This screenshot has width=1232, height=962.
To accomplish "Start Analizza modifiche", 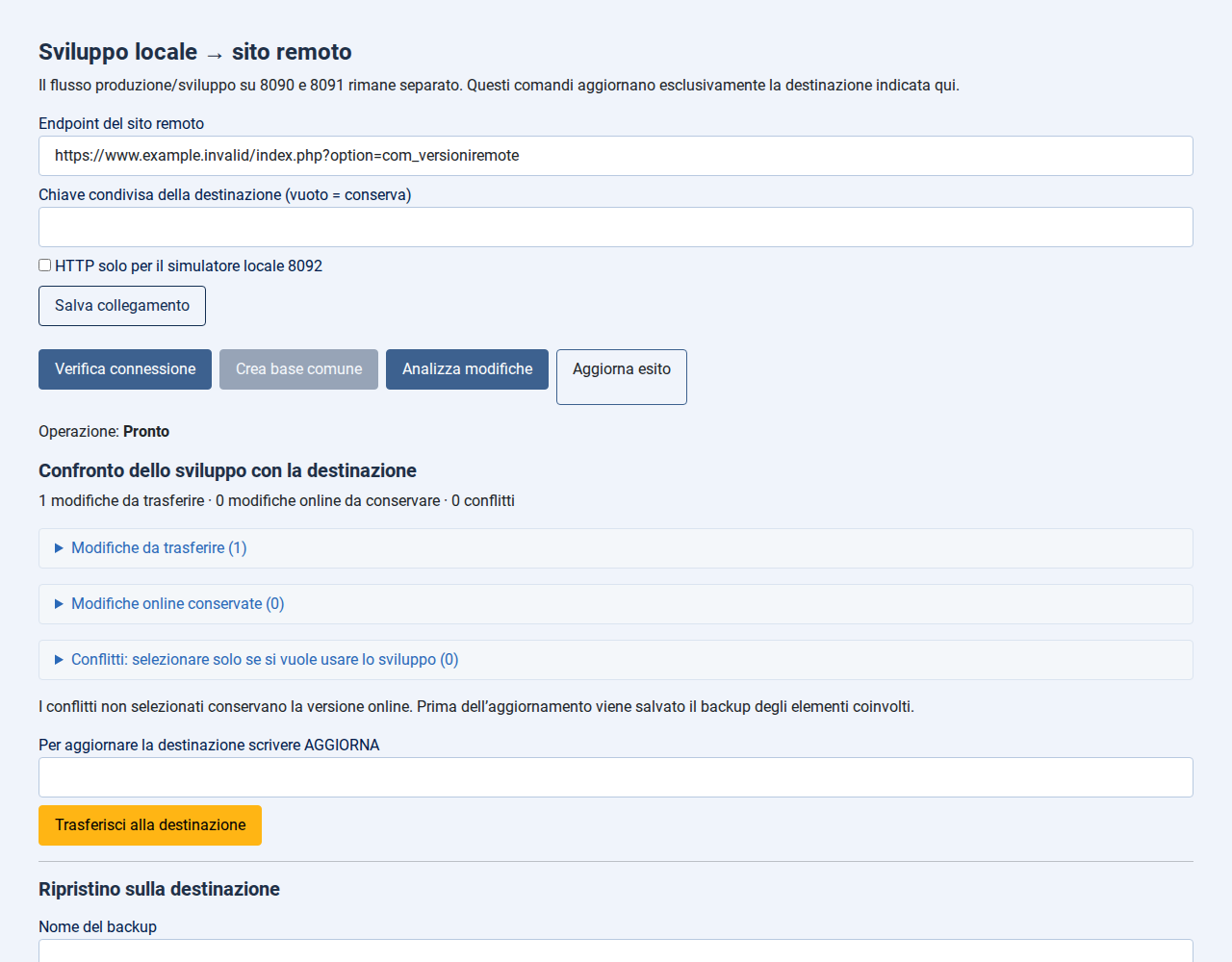I will (467, 369).
